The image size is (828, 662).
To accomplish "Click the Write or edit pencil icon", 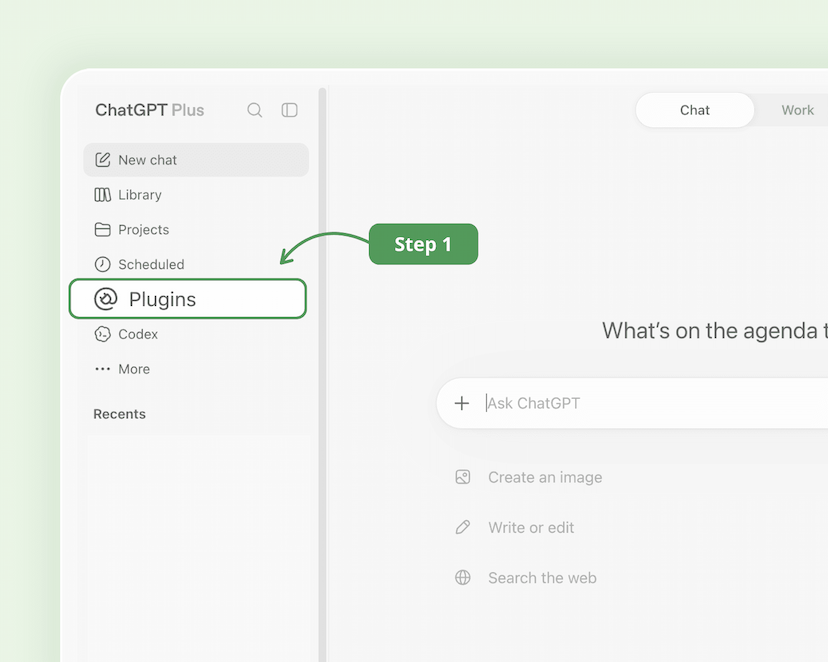I will click(x=463, y=527).
